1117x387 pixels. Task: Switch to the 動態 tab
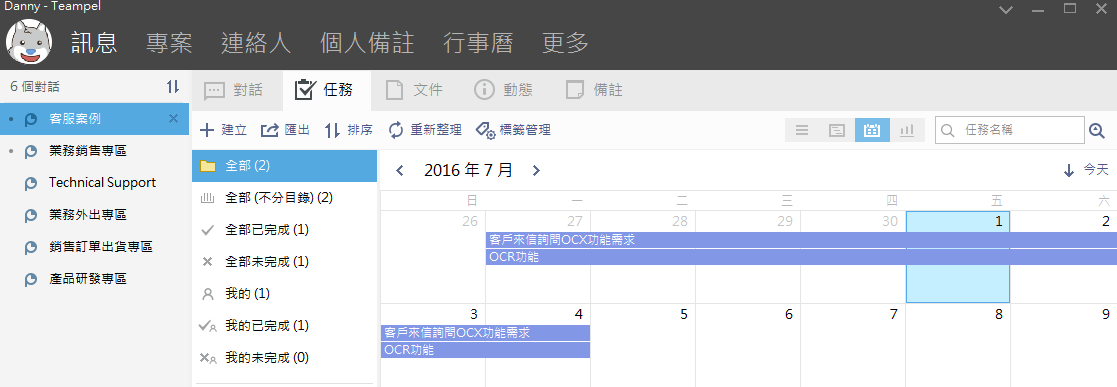503,91
